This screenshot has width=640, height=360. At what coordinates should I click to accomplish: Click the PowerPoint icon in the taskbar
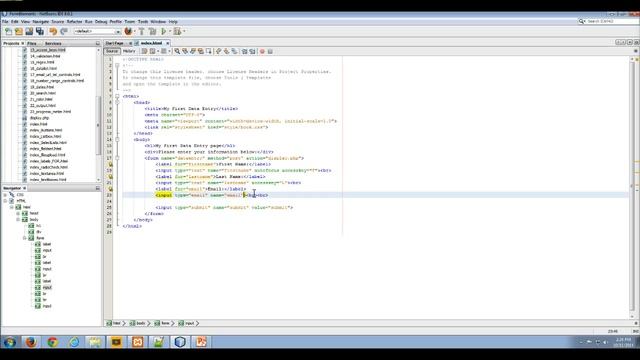coord(201,342)
